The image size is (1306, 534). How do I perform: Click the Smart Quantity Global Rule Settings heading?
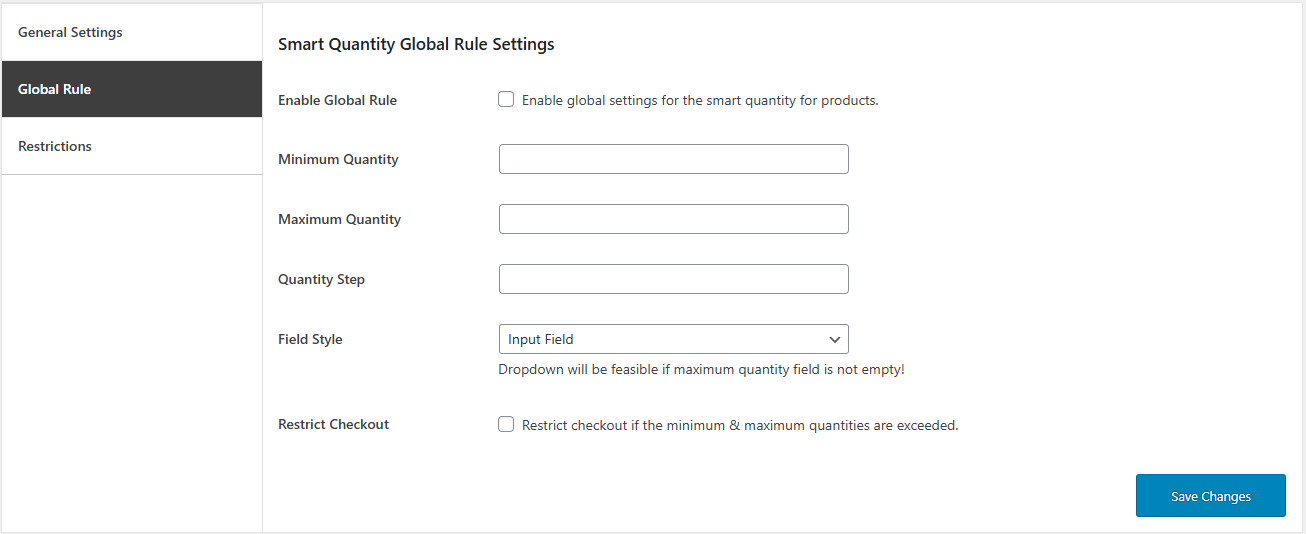416,44
